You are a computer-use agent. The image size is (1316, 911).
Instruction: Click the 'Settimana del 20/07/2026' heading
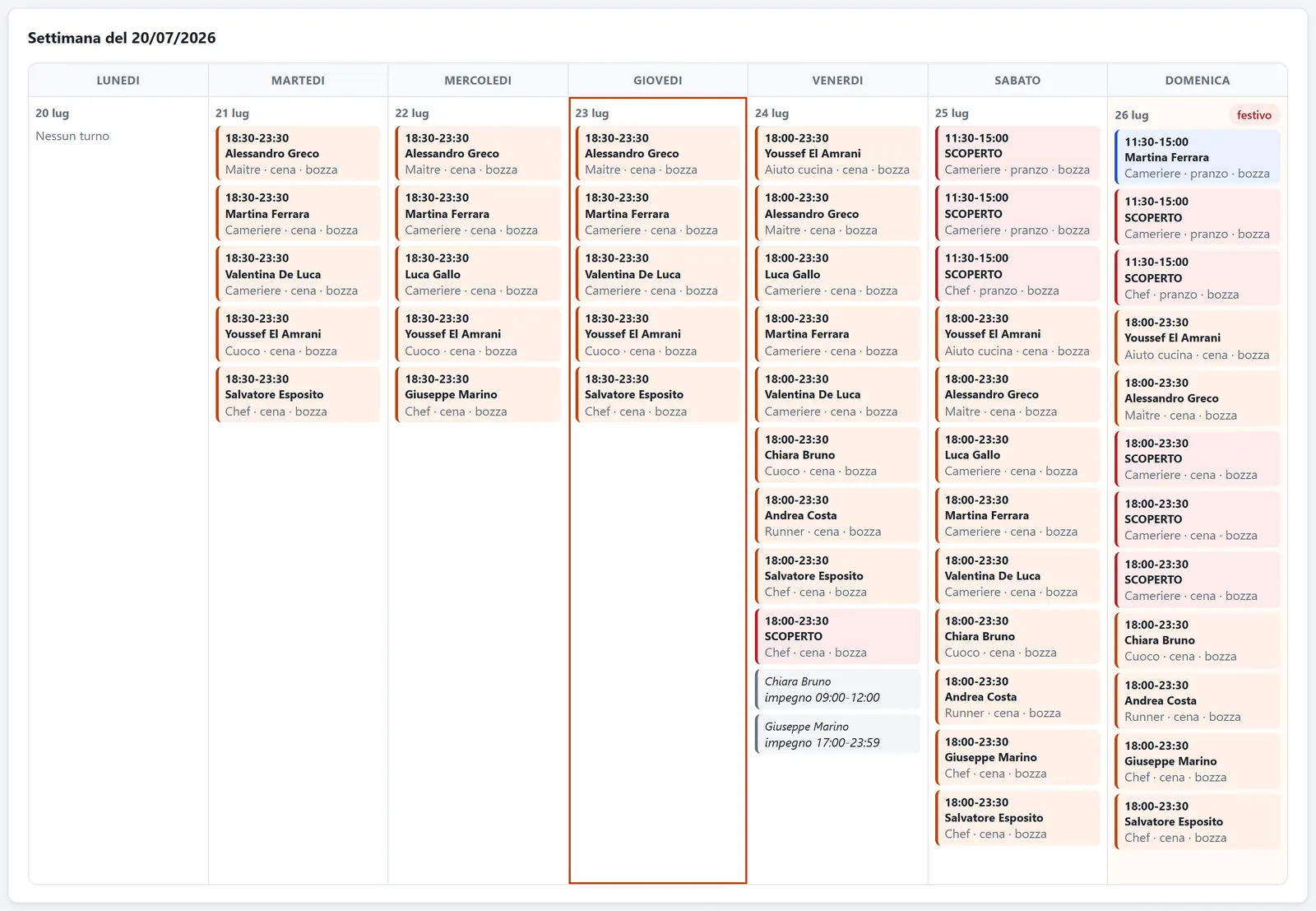coord(122,38)
